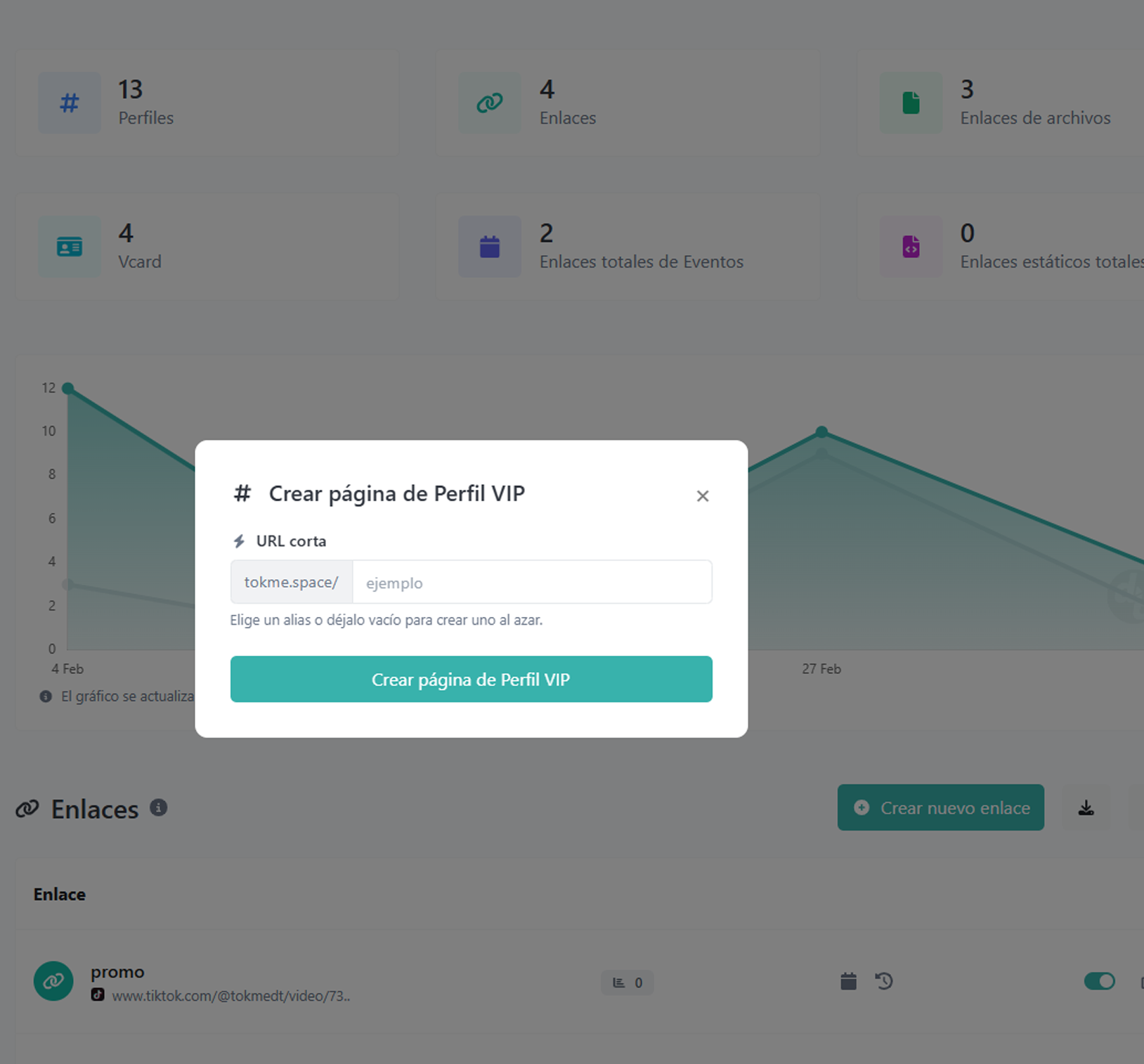Click the Crear nuevo enlace button
1144x1064 pixels.
tap(940, 807)
